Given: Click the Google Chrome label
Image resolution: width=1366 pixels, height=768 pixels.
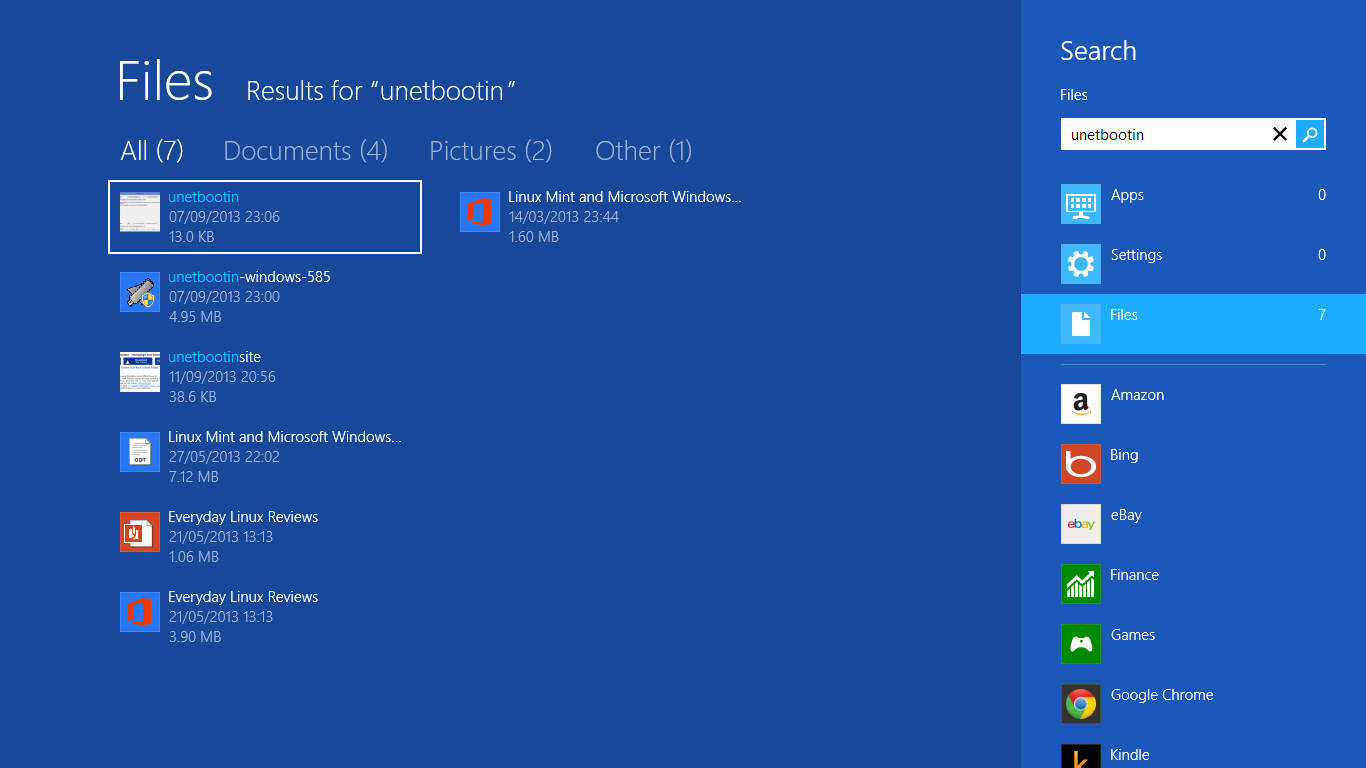Looking at the screenshot, I should click(x=1162, y=695).
